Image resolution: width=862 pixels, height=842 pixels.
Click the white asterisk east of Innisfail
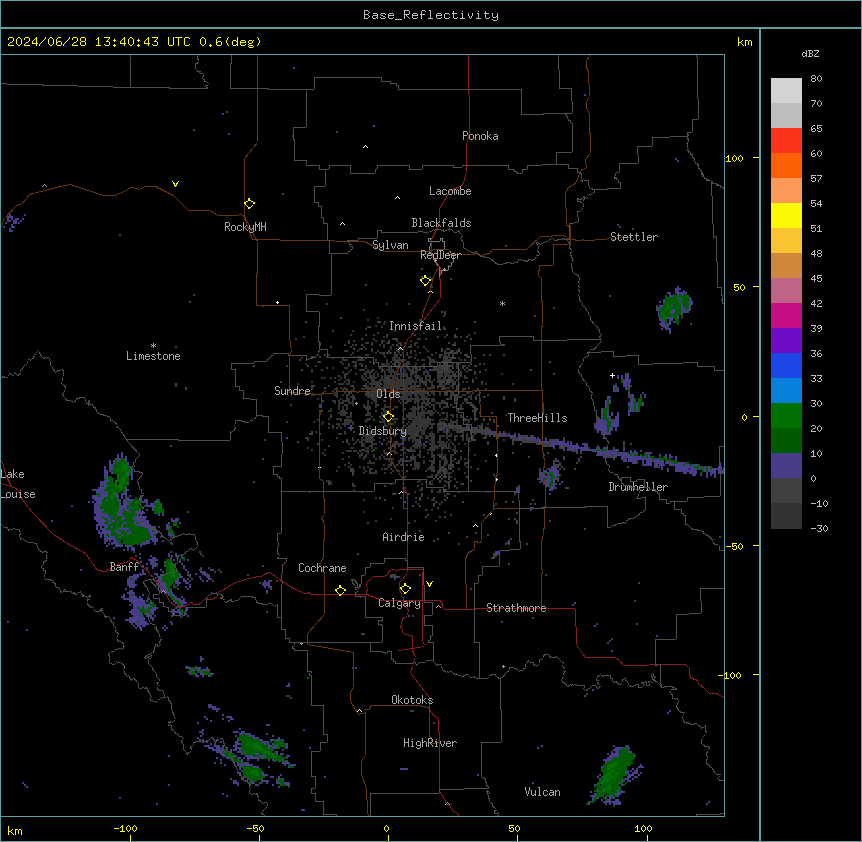click(x=502, y=304)
